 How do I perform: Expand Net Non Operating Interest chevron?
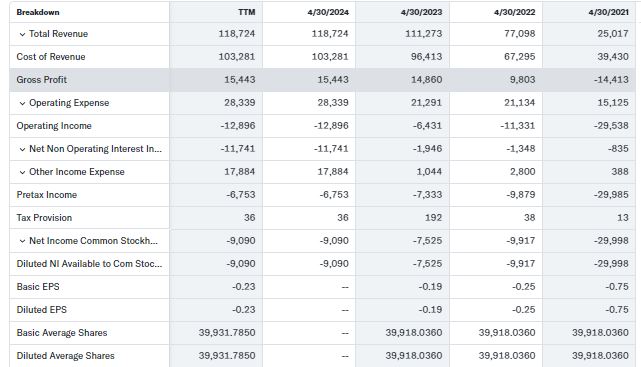click(22, 150)
